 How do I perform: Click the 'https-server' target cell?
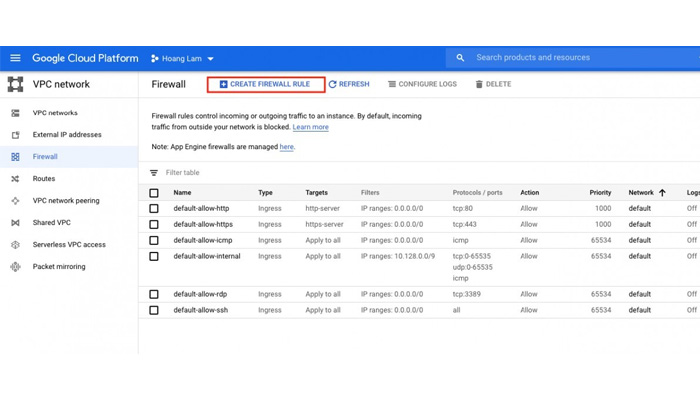coord(324,225)
